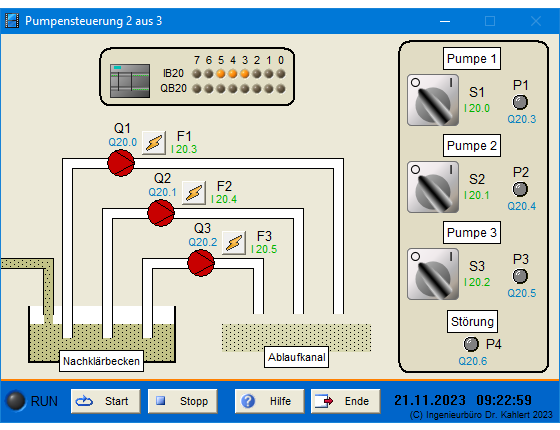
Task: Trigger the F3 fault lightning button
Action: pos(234,243)
